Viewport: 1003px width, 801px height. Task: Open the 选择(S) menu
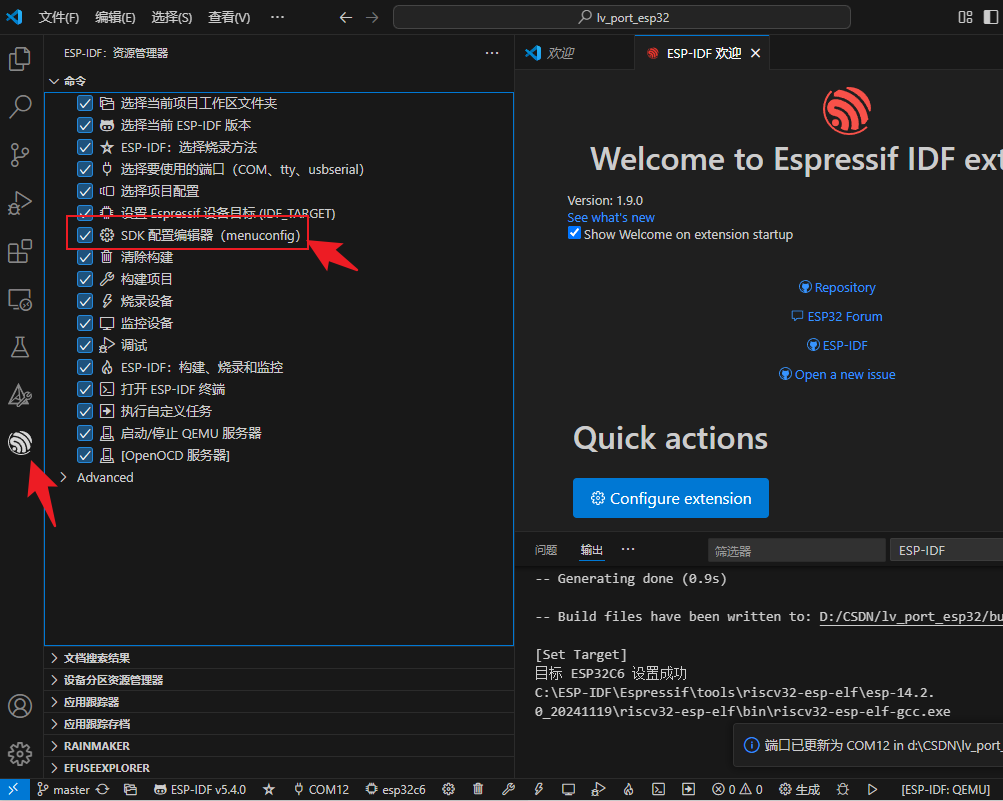171,17
